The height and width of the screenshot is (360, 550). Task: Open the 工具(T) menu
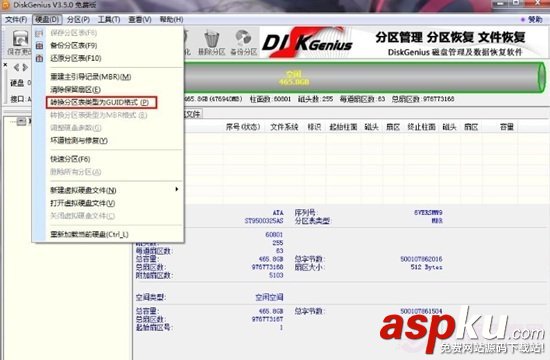coord(109,19)
